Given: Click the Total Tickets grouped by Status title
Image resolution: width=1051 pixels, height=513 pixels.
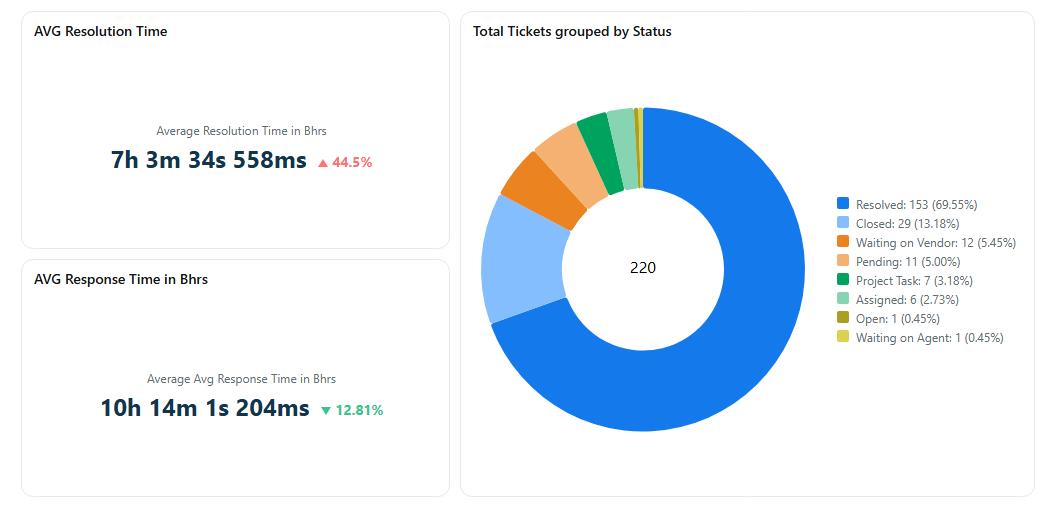Looking at the screenshot, I should tap(572, 32).
